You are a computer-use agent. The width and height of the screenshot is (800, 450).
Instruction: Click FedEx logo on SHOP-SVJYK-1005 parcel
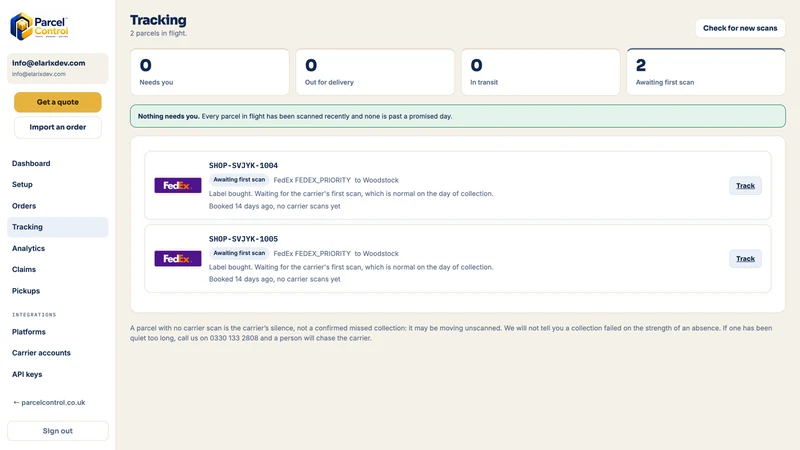(x=178, y=259)
